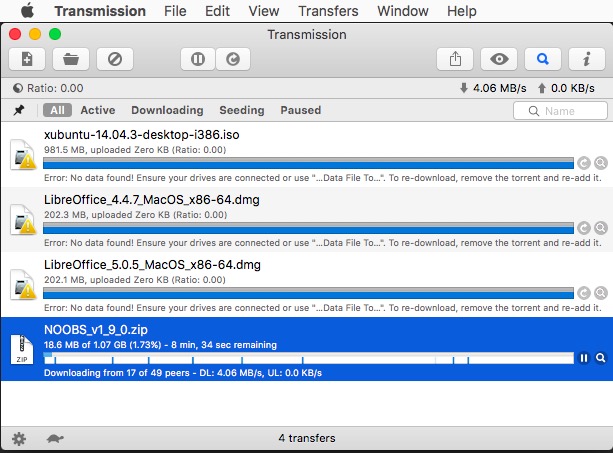Click the xubuntu file icon with warning
The height and width of the screenshot is (453, 613).
[23, 155]
